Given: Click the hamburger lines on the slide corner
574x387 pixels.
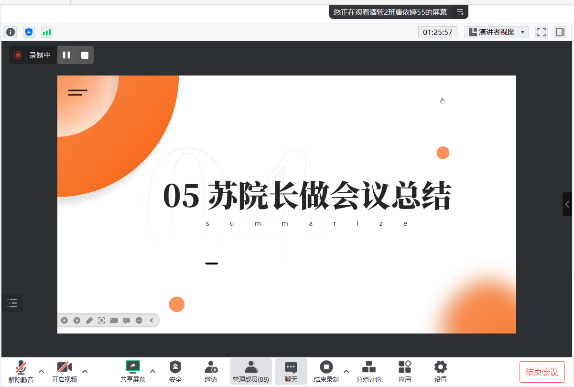Looking at the screenshot, I should (x=78, y=92).
